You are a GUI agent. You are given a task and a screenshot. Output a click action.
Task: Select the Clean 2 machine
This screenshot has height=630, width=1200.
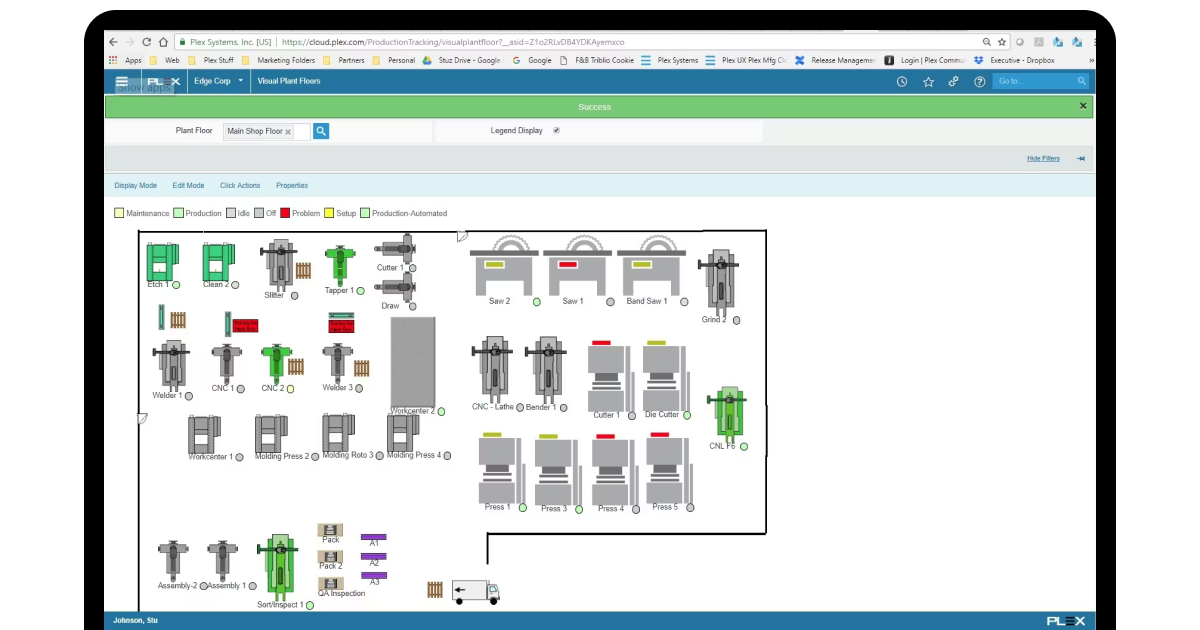pos(217,262)
